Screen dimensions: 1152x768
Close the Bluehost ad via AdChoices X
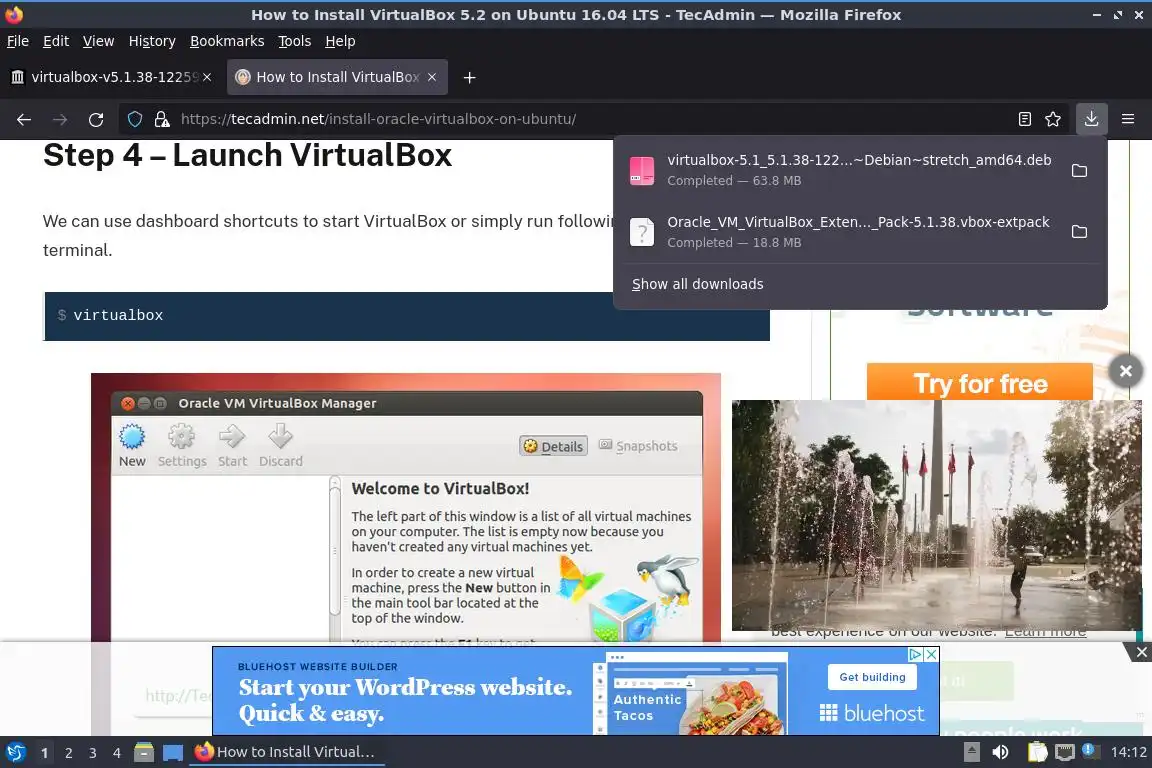tap(931, 654)
